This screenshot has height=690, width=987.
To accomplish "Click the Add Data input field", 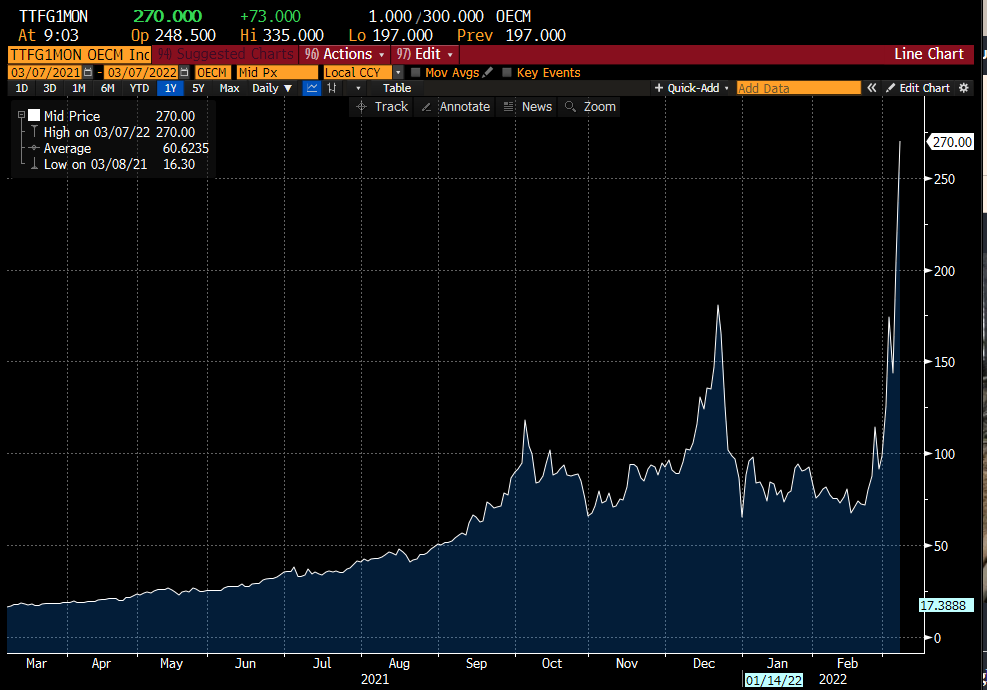I will point(798,88).
